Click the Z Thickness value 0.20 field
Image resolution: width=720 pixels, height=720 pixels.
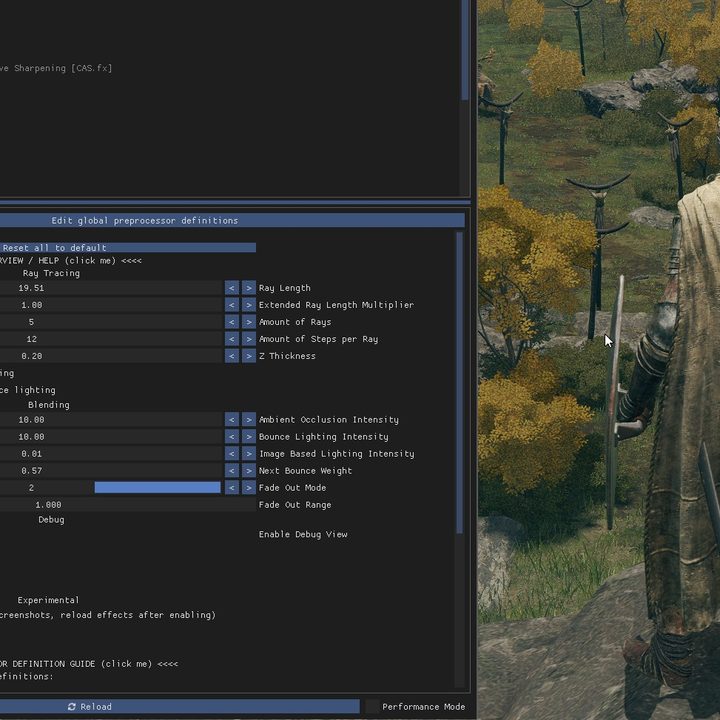(111, 356)
